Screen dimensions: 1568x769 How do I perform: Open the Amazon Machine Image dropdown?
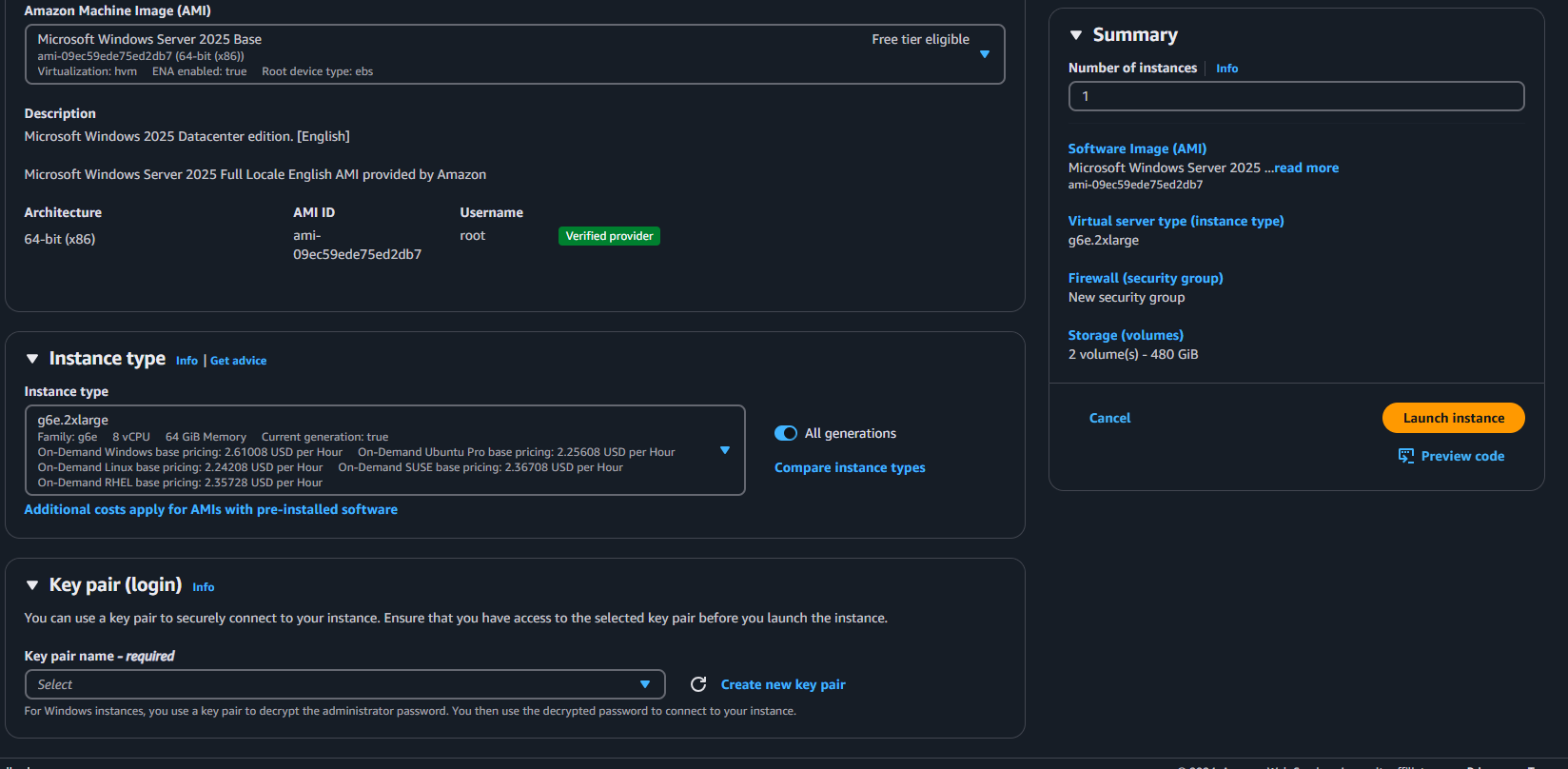[x=515, y=54]
